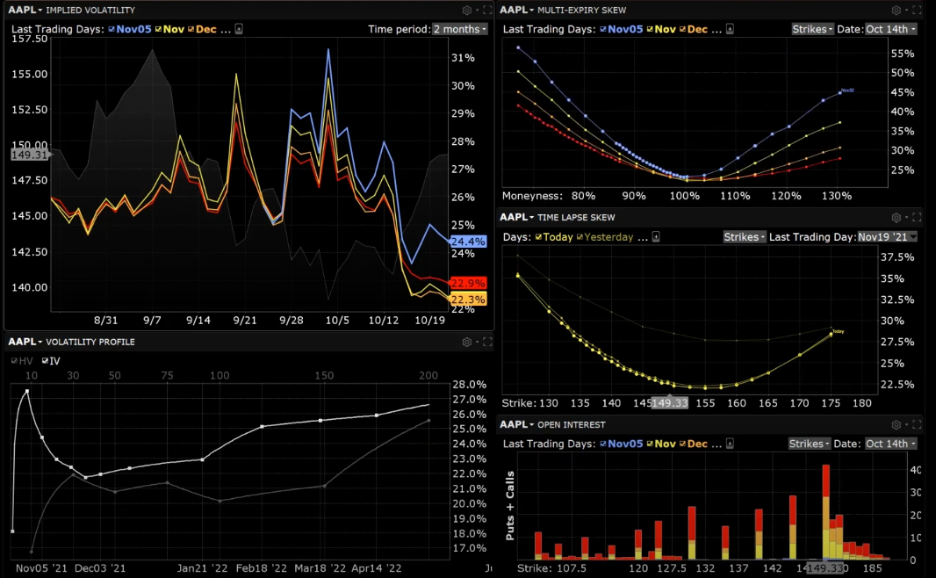Enable HV checkbox in Volatility Profile
The image size is (936, 578).
click(14, 361)
